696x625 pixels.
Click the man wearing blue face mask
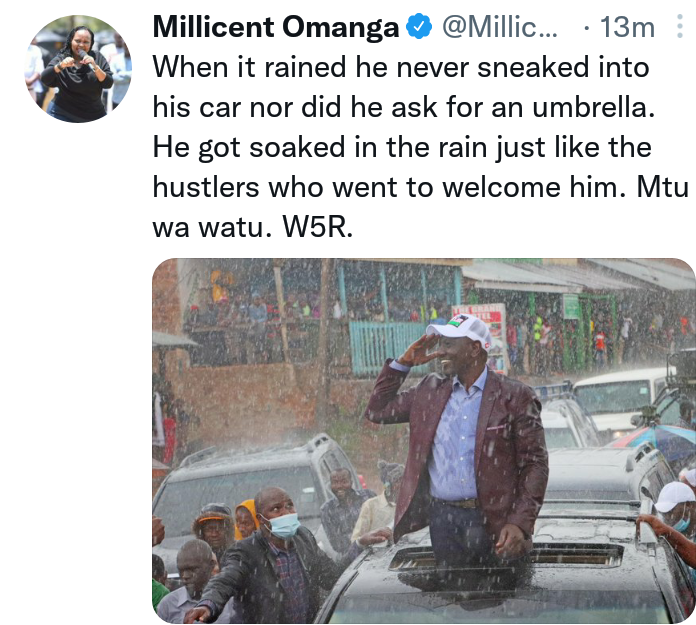275,555
